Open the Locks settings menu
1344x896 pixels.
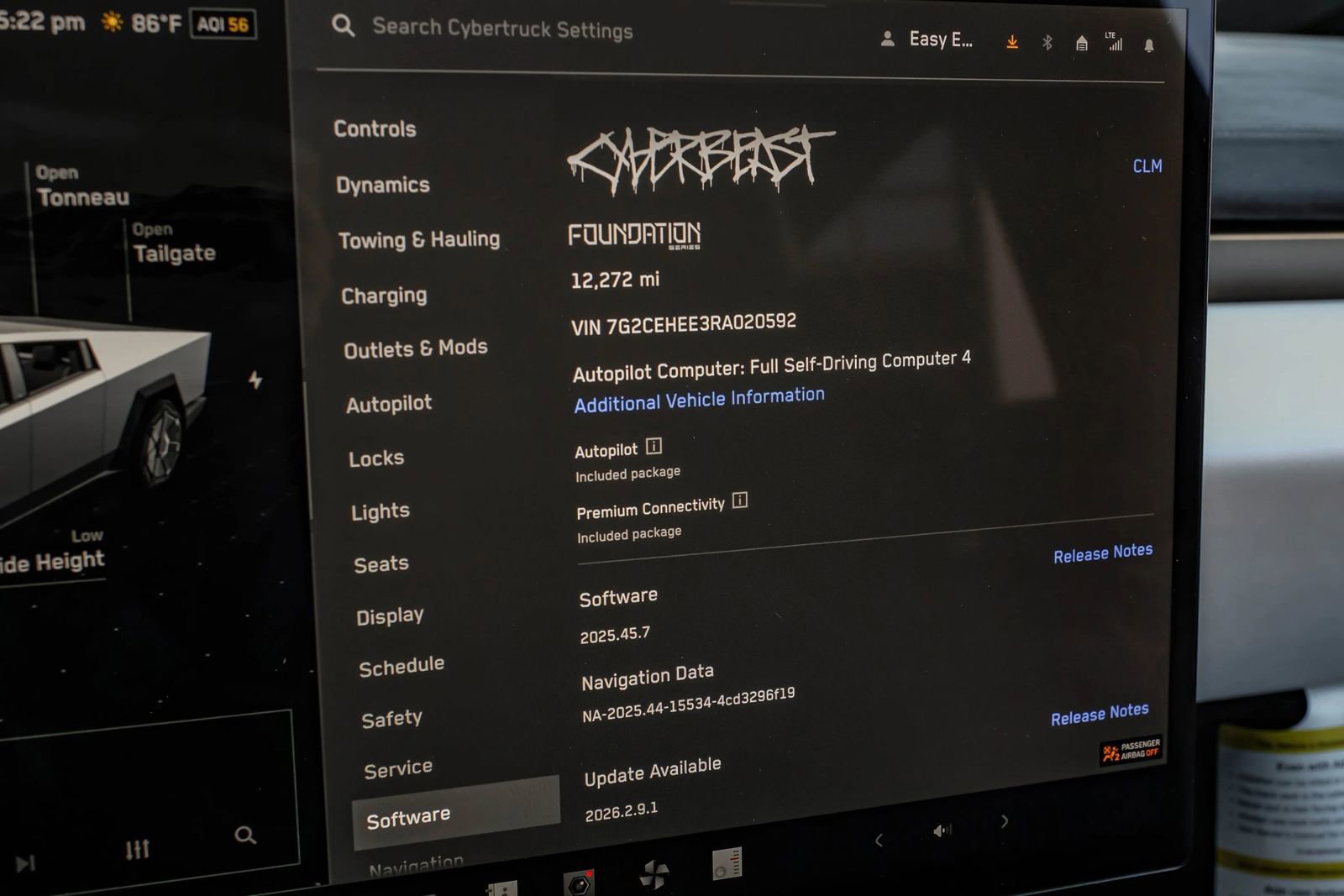click(376, 458)
